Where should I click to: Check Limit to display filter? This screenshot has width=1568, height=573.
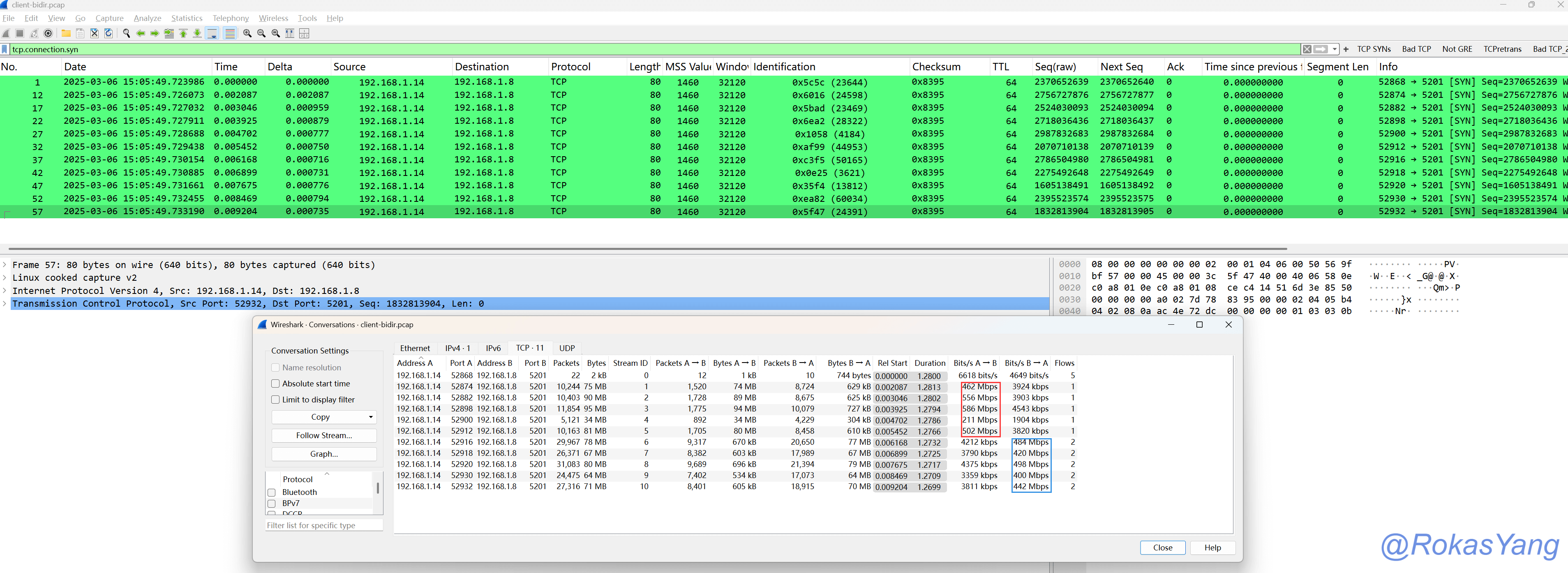pos(276,400)
